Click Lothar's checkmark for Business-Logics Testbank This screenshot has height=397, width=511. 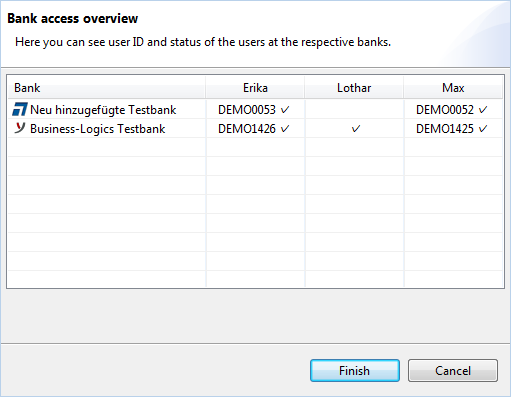point(356,129)
